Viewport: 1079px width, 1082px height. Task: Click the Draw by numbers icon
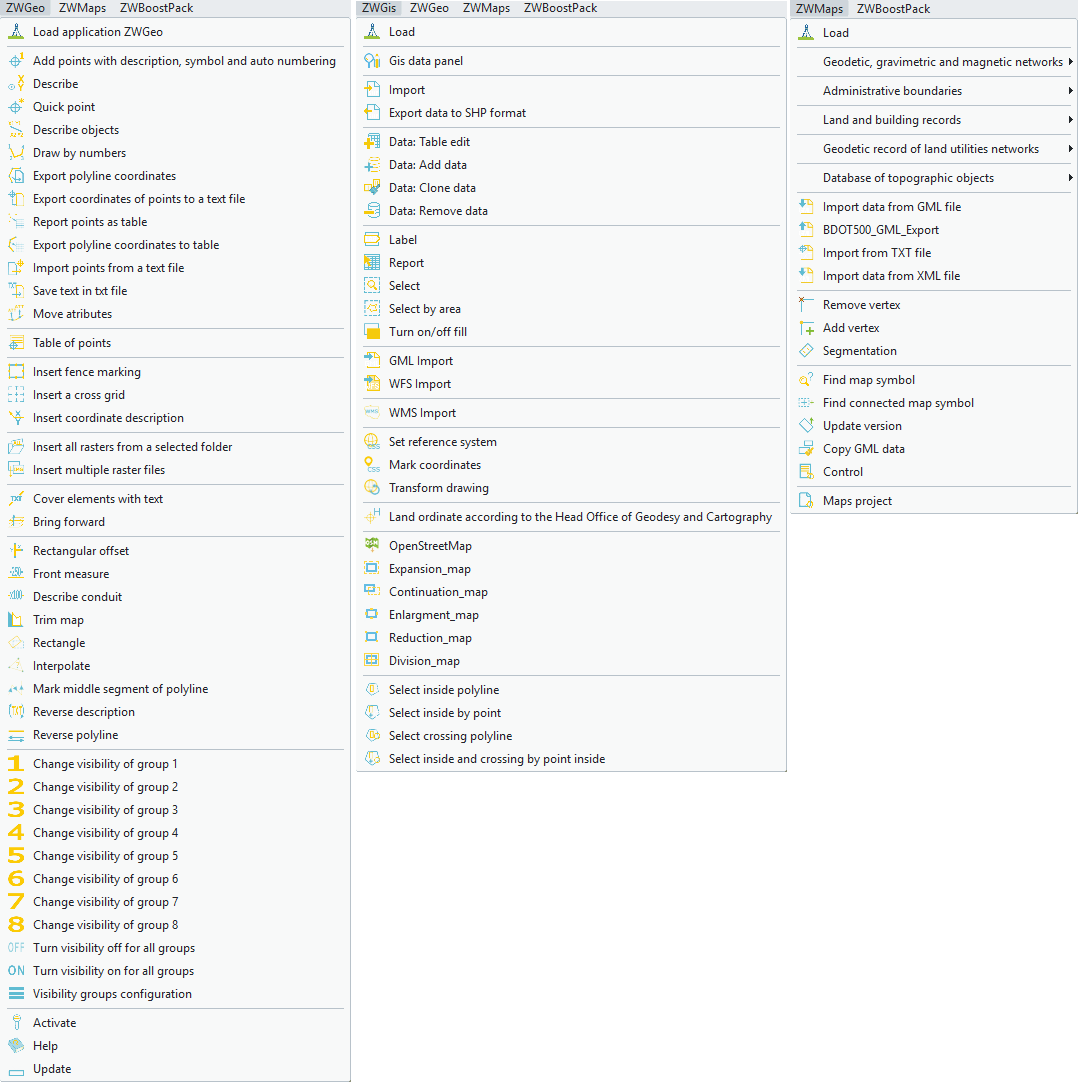click(x=16, y=153)
